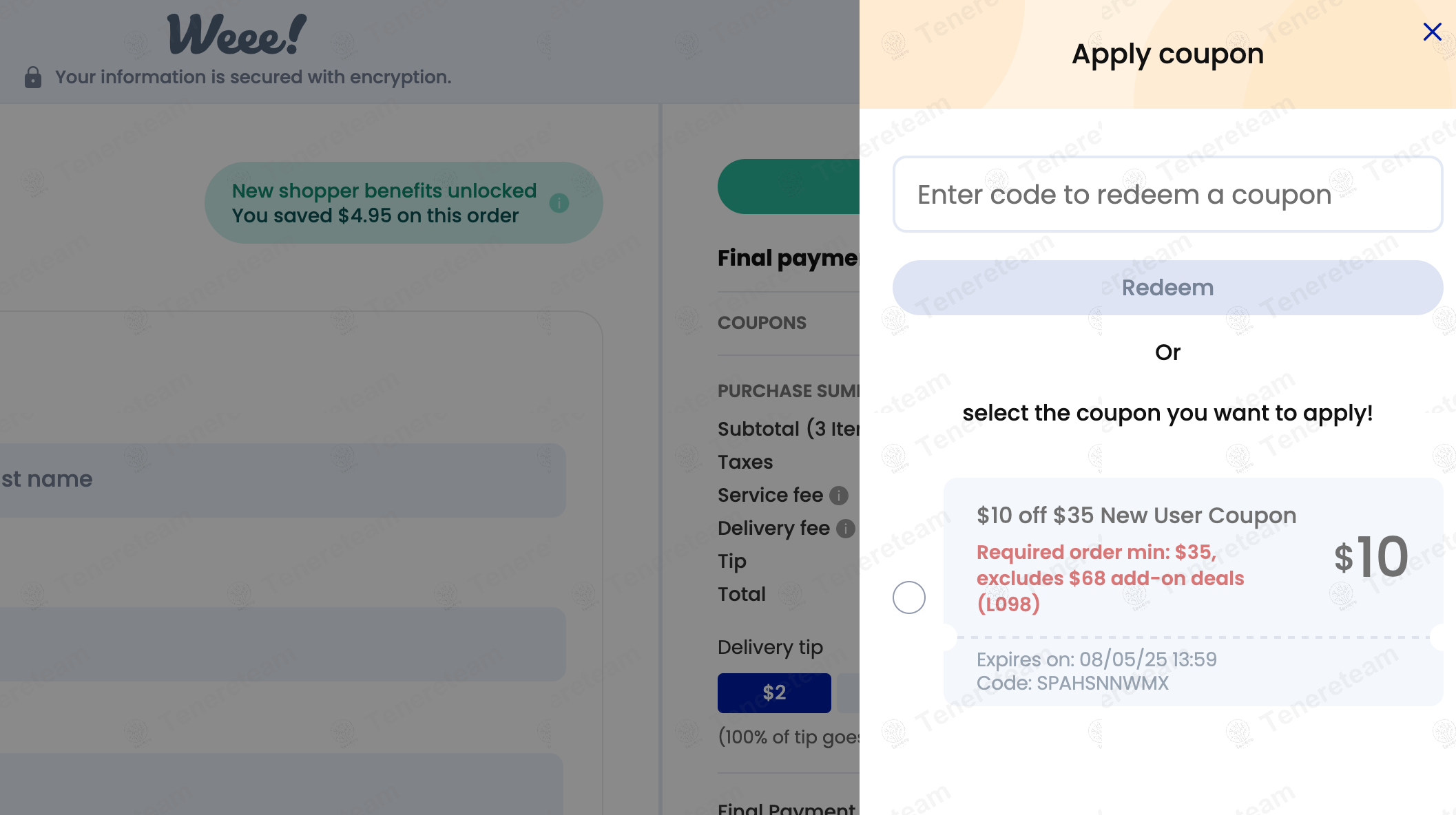
Task: Click the large $10 coupon value
Action: point(1371,557)
